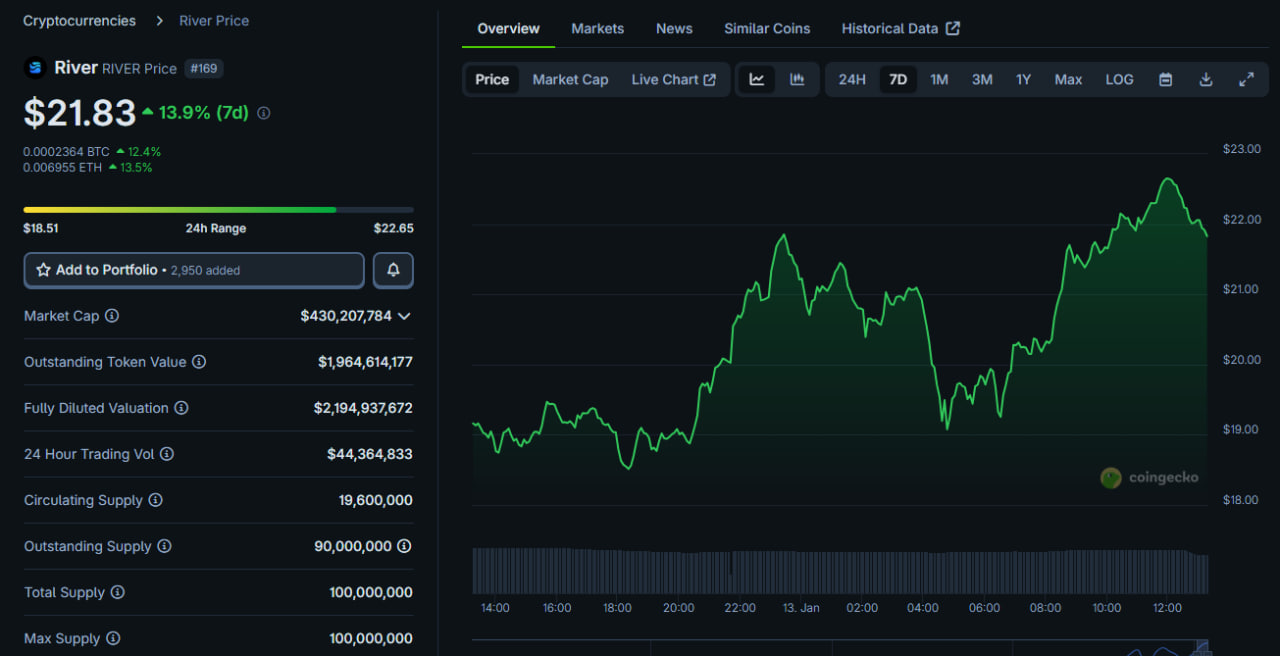Select the line chart view icon
The image size is (1280, 656).
(x=757, y=80)
